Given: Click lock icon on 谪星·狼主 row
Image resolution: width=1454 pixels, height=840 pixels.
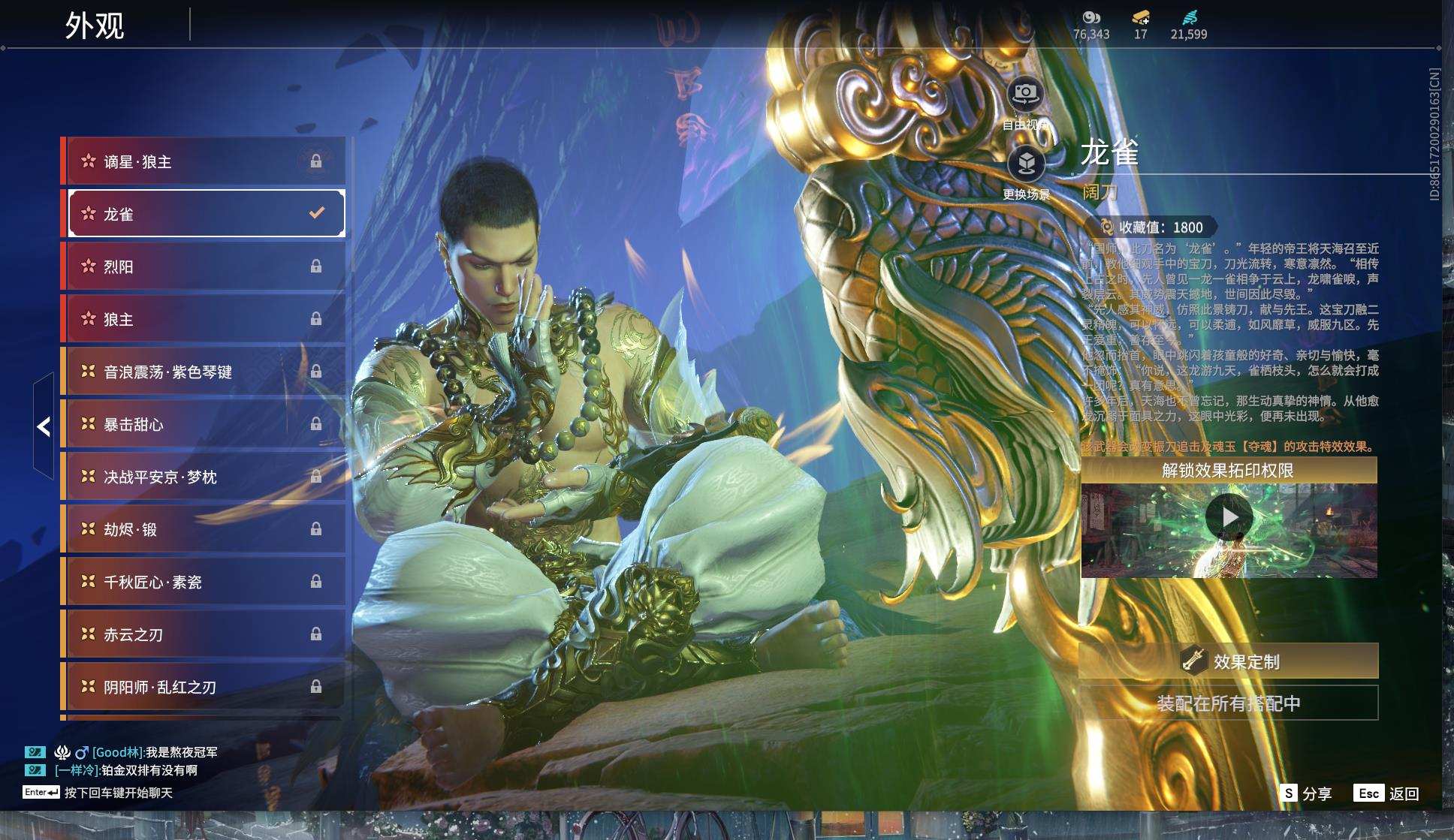Looking at the screenshot, I should [x=316, y=161].
